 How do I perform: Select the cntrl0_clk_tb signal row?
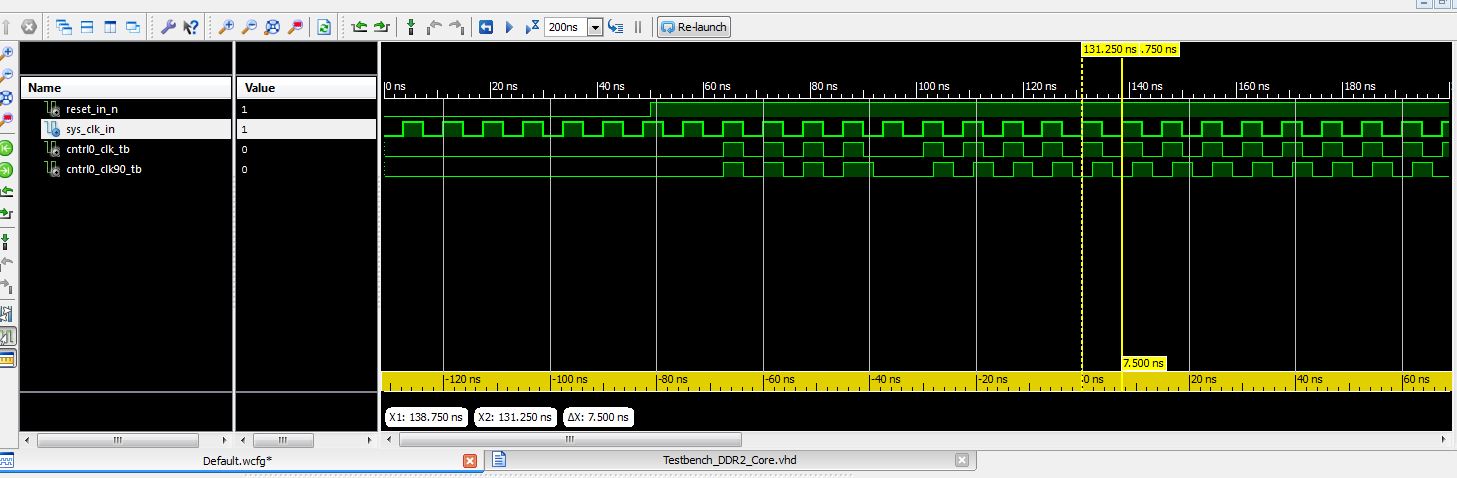coord(126,149)
